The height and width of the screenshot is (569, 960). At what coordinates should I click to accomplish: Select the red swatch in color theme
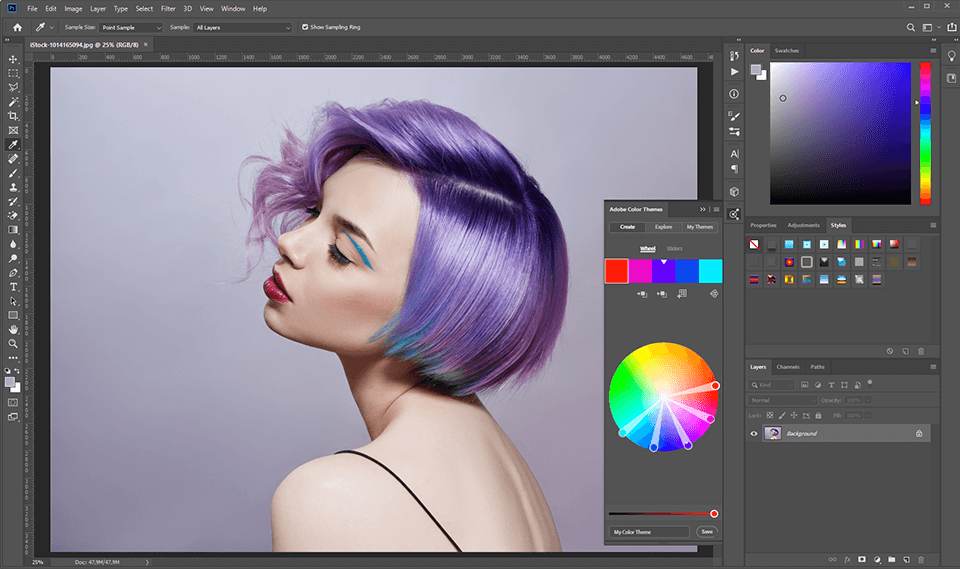pos(616,270)
